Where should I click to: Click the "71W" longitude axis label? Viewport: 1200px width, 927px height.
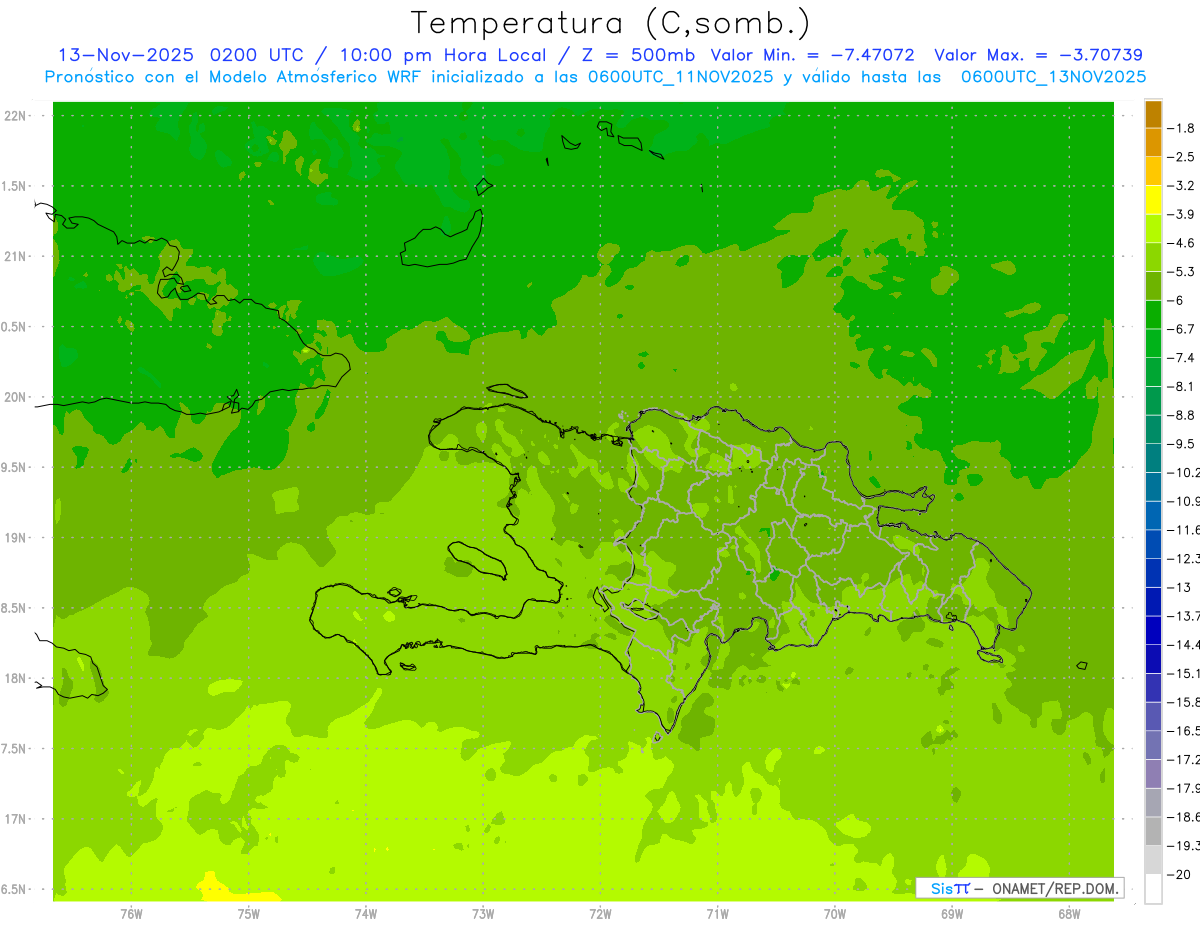[717, 914]
